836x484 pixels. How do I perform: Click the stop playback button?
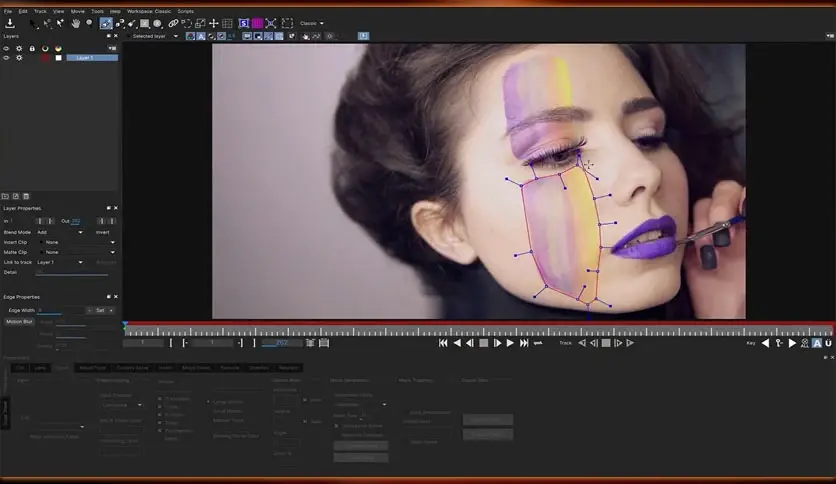click(483, 343)
